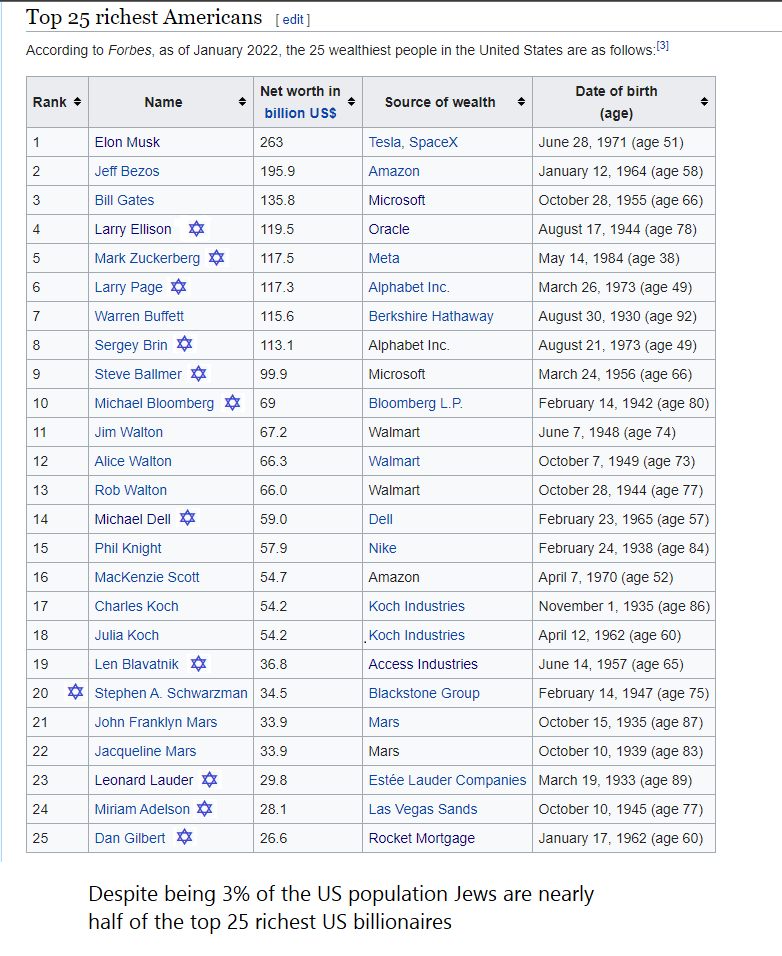Viewport: 782px width, 956px height.
Task: Open the Leonard Lauder name link
Action: [x=144, y=780]
